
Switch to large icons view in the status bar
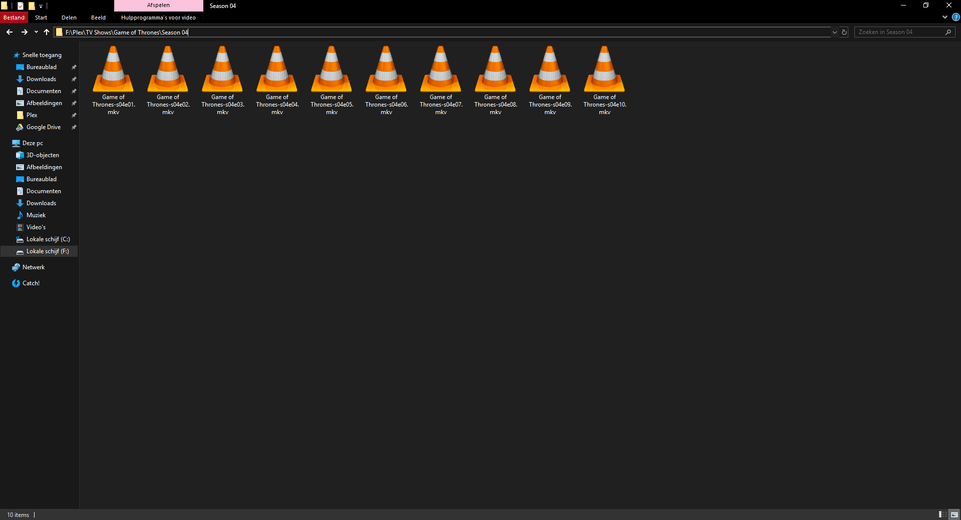click(x=954, y=514)
